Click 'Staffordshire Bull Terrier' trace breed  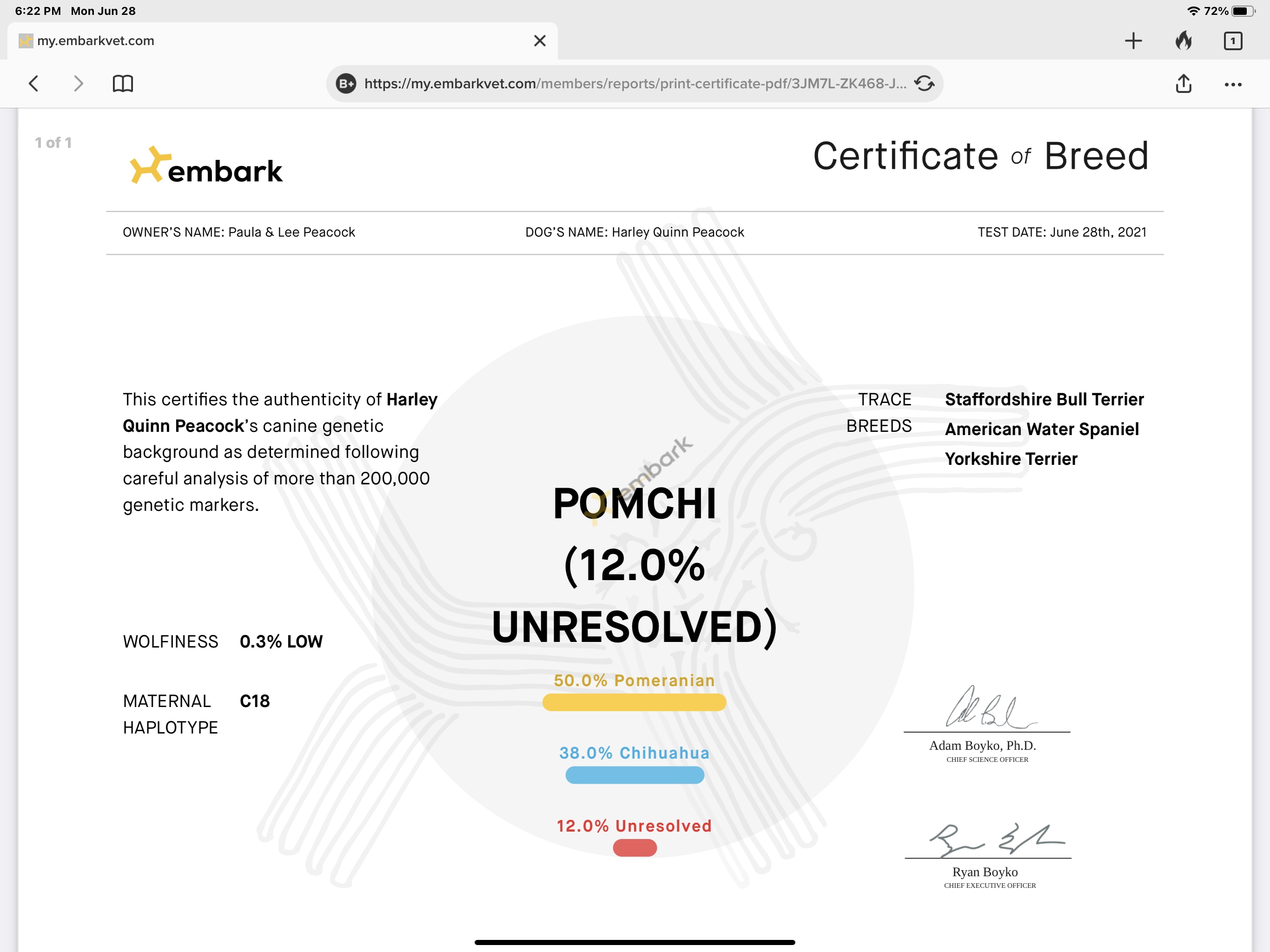pos(1045,399)
